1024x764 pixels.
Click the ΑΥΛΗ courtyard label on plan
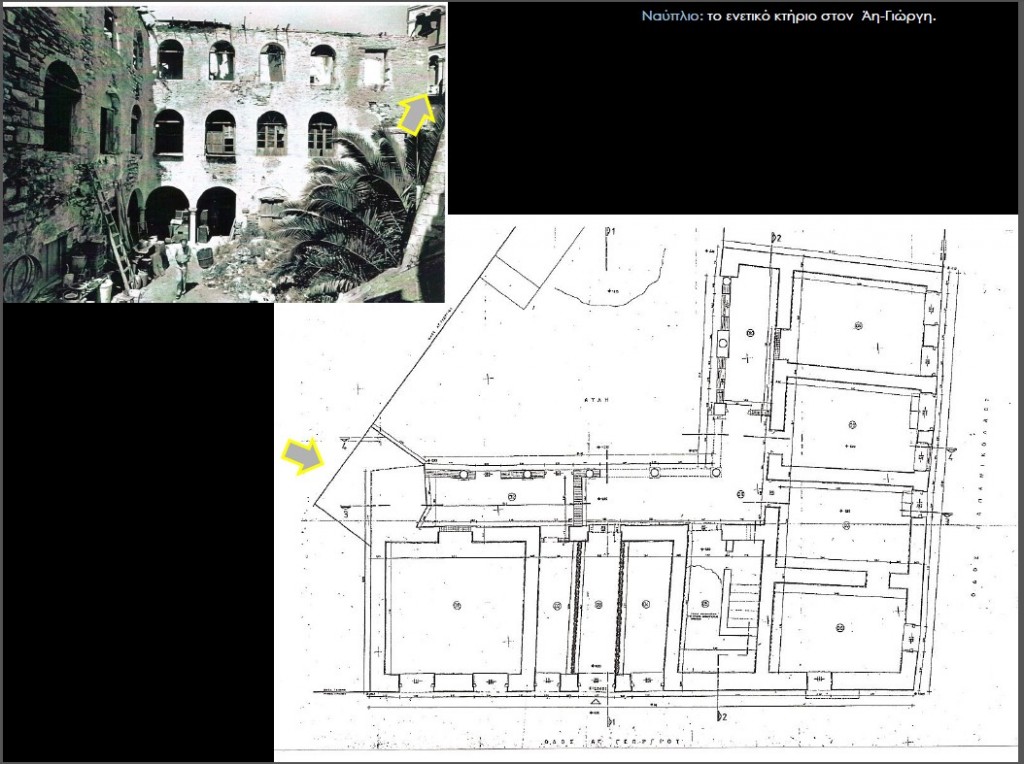(x=597, y=397)
